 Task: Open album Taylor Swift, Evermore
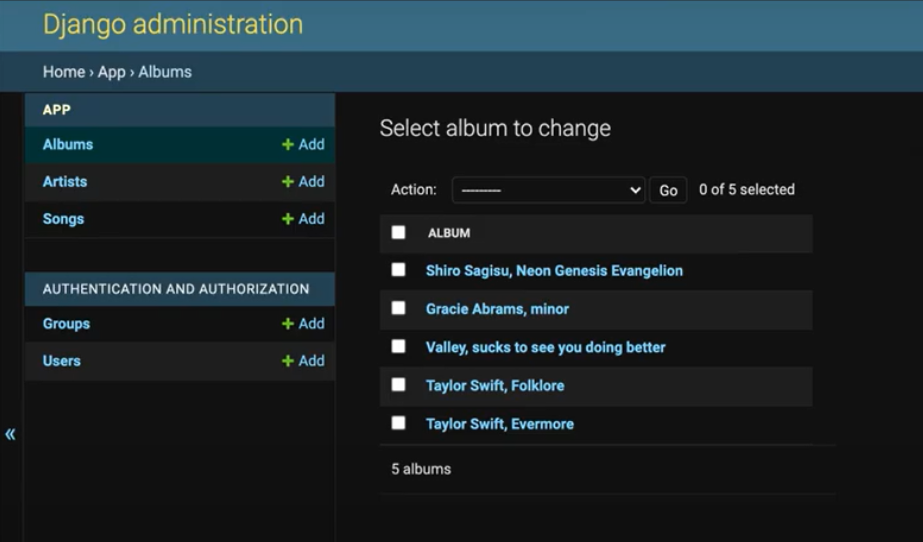[x=499, y=424]
